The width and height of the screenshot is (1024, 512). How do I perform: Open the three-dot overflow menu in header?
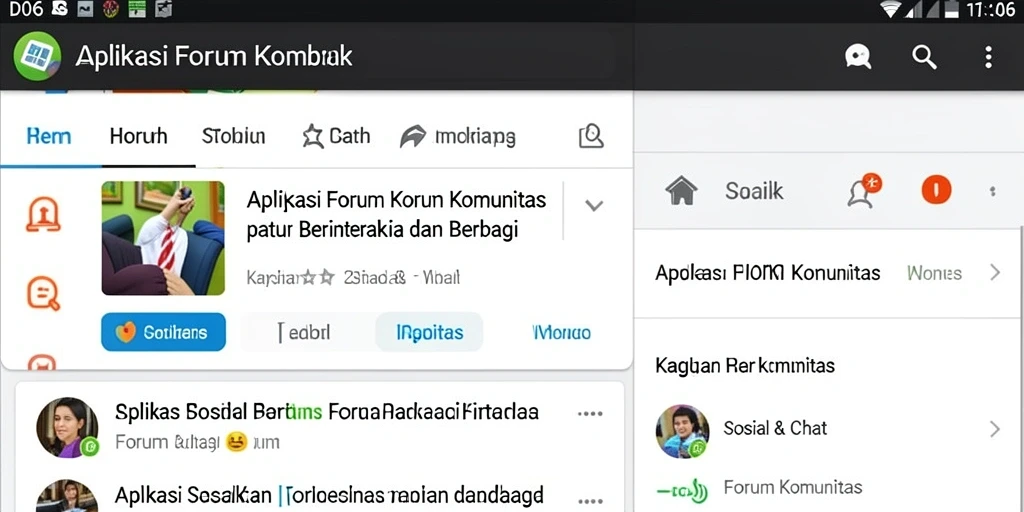(x=988, y=57)
